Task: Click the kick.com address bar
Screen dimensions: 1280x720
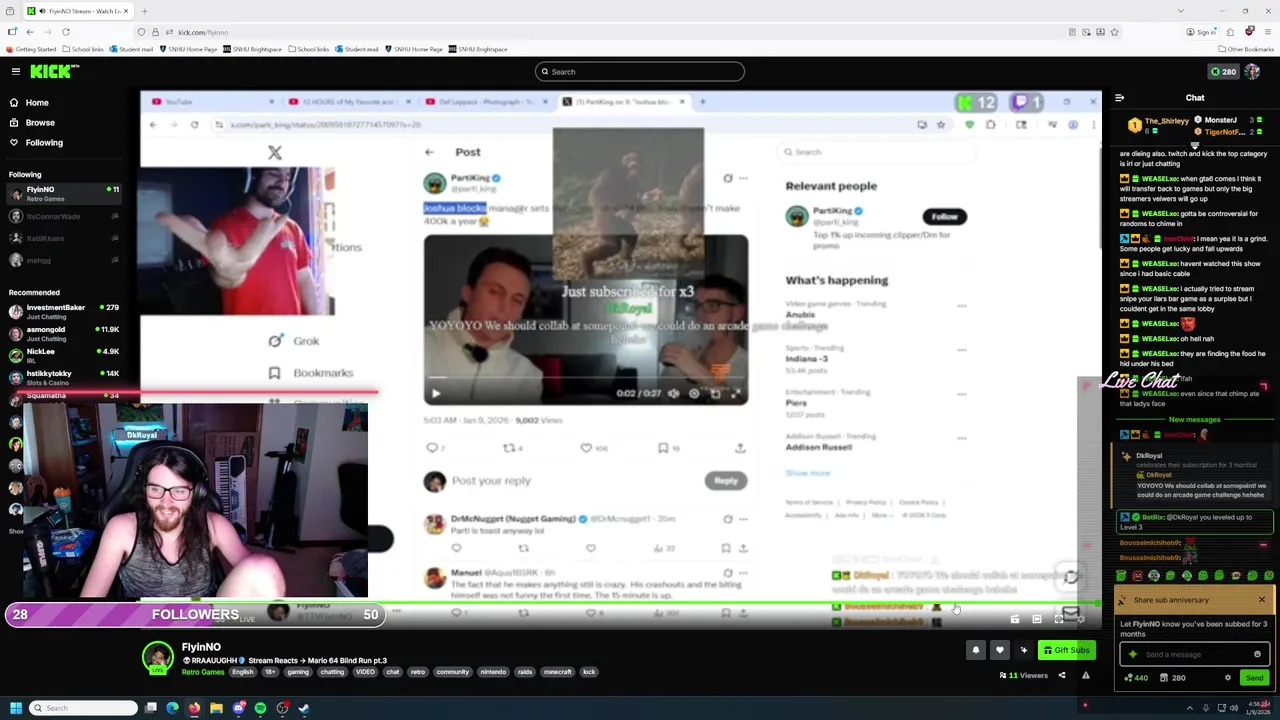Action: [x=600, y=32]
